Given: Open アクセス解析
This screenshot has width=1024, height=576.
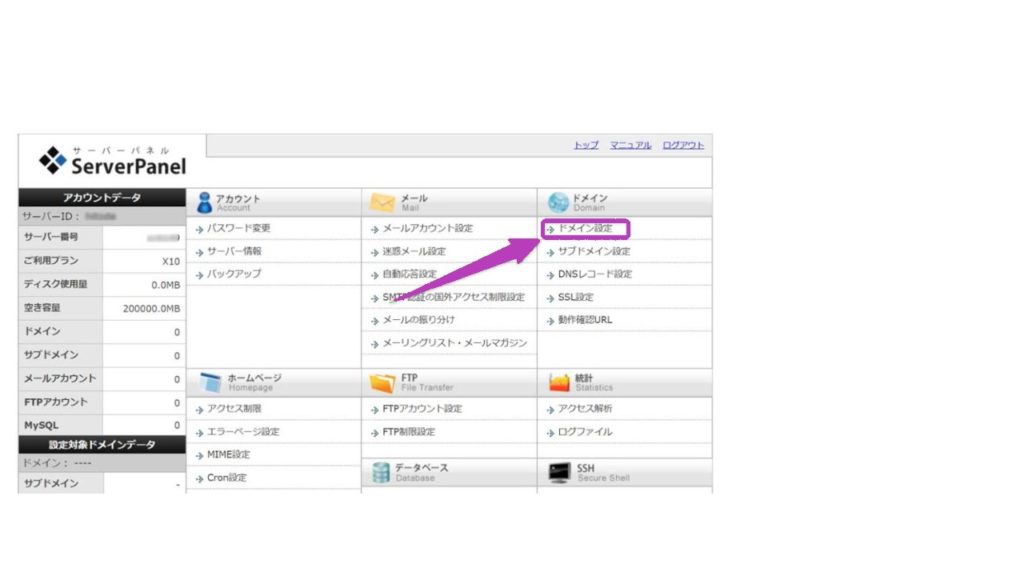Looking at the screenshot, I should (585, 409).
